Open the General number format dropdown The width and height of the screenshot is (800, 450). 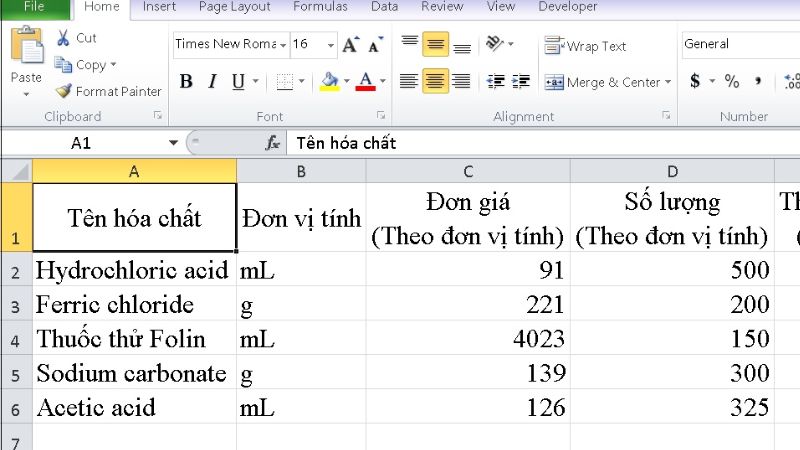tap(741, 44)
